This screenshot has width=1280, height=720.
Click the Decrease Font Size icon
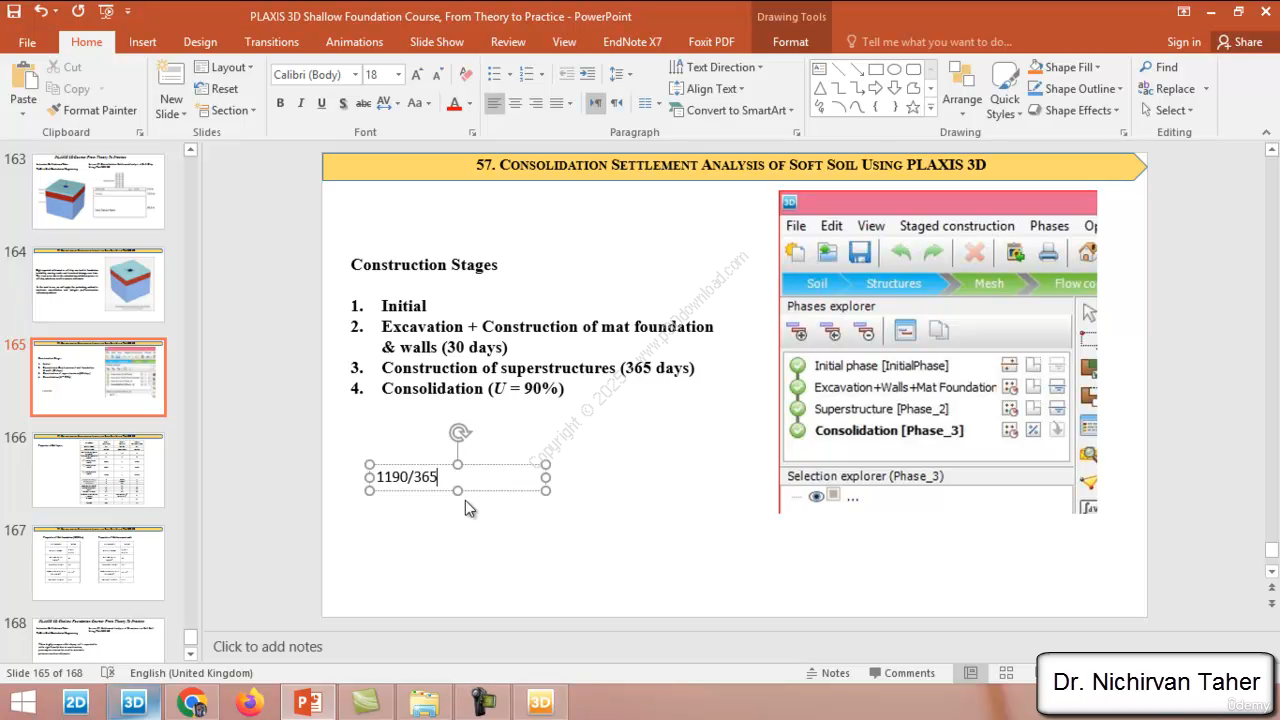(x=438, y=75)
